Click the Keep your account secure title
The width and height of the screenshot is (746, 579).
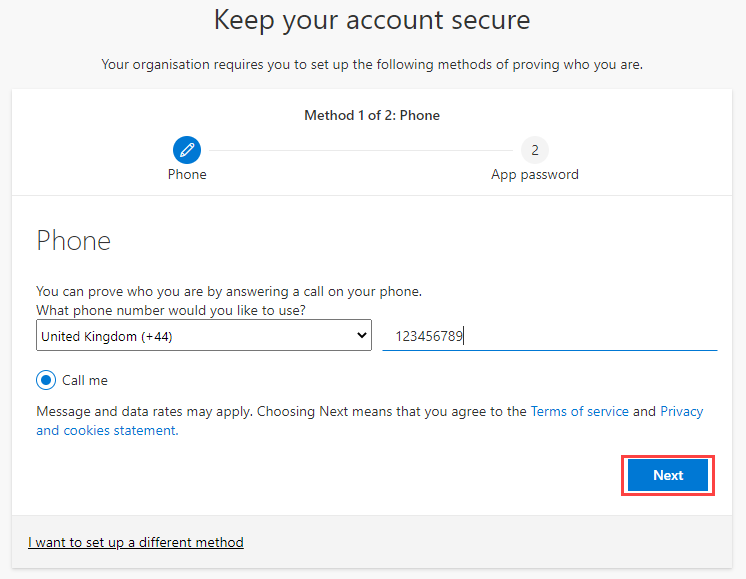click(372, 20)
